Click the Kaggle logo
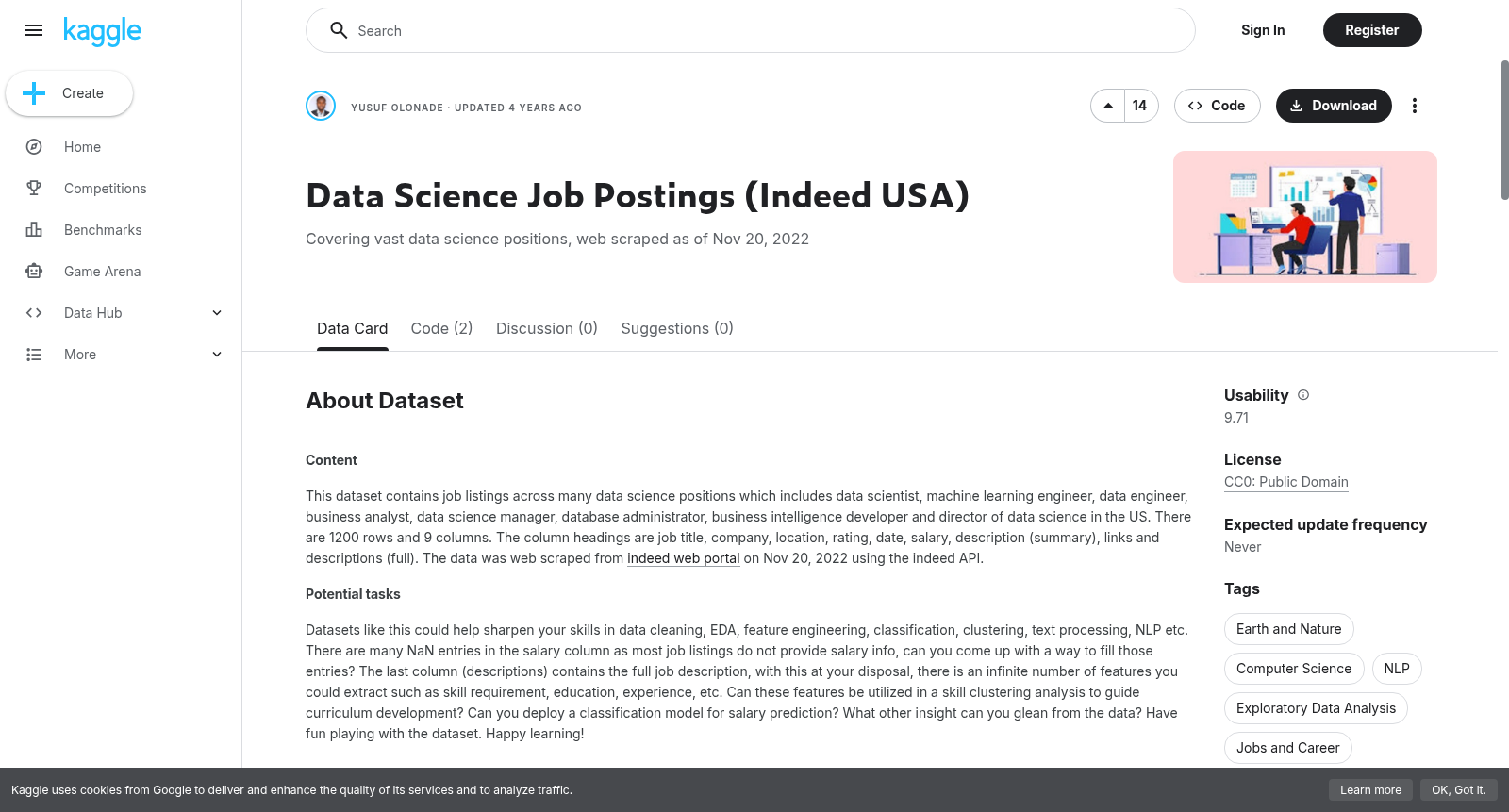The height and width of the screenshot is (812, 1509). pyautogui.click(x=102, y=31)
